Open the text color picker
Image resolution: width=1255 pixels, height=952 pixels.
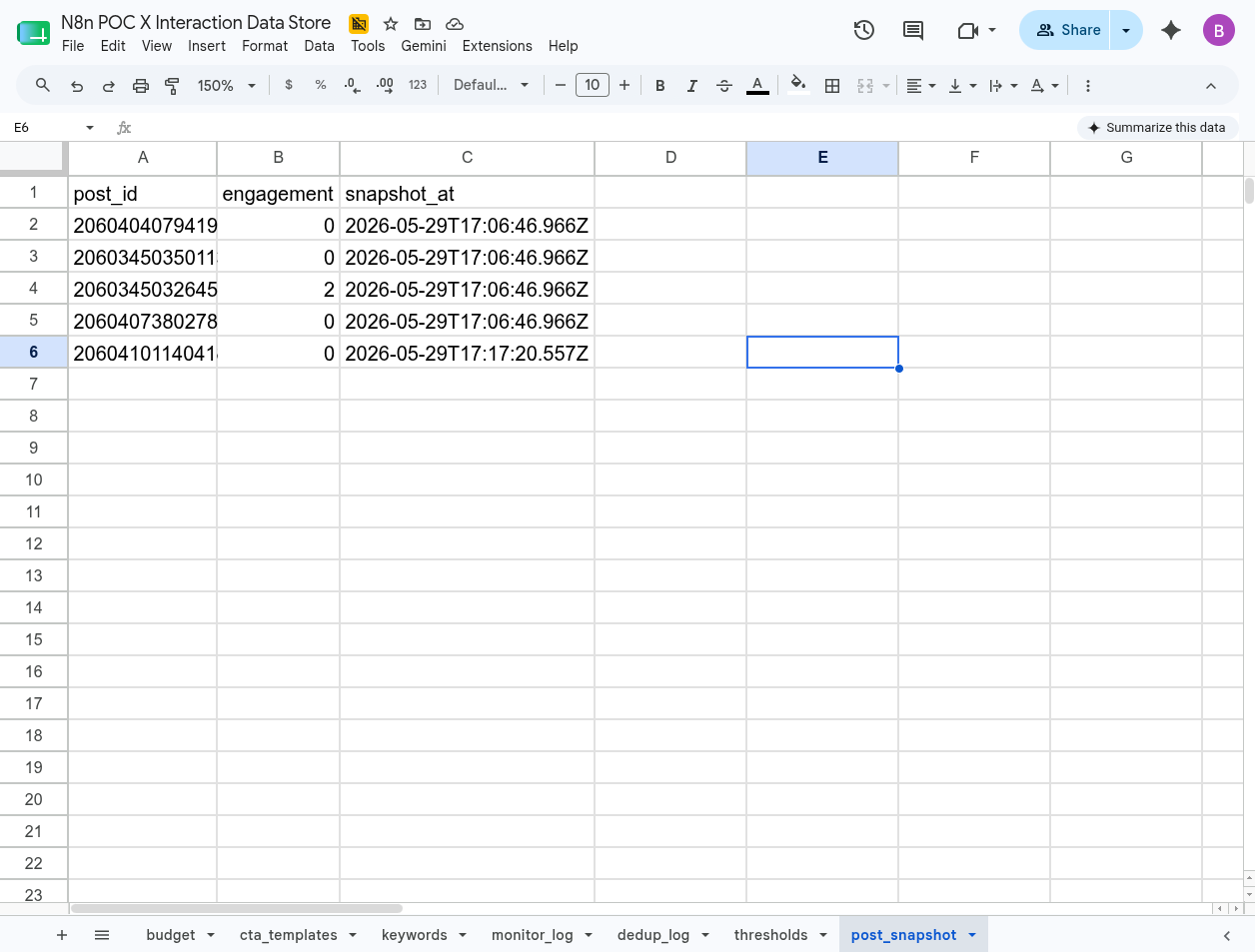(757, 86)
